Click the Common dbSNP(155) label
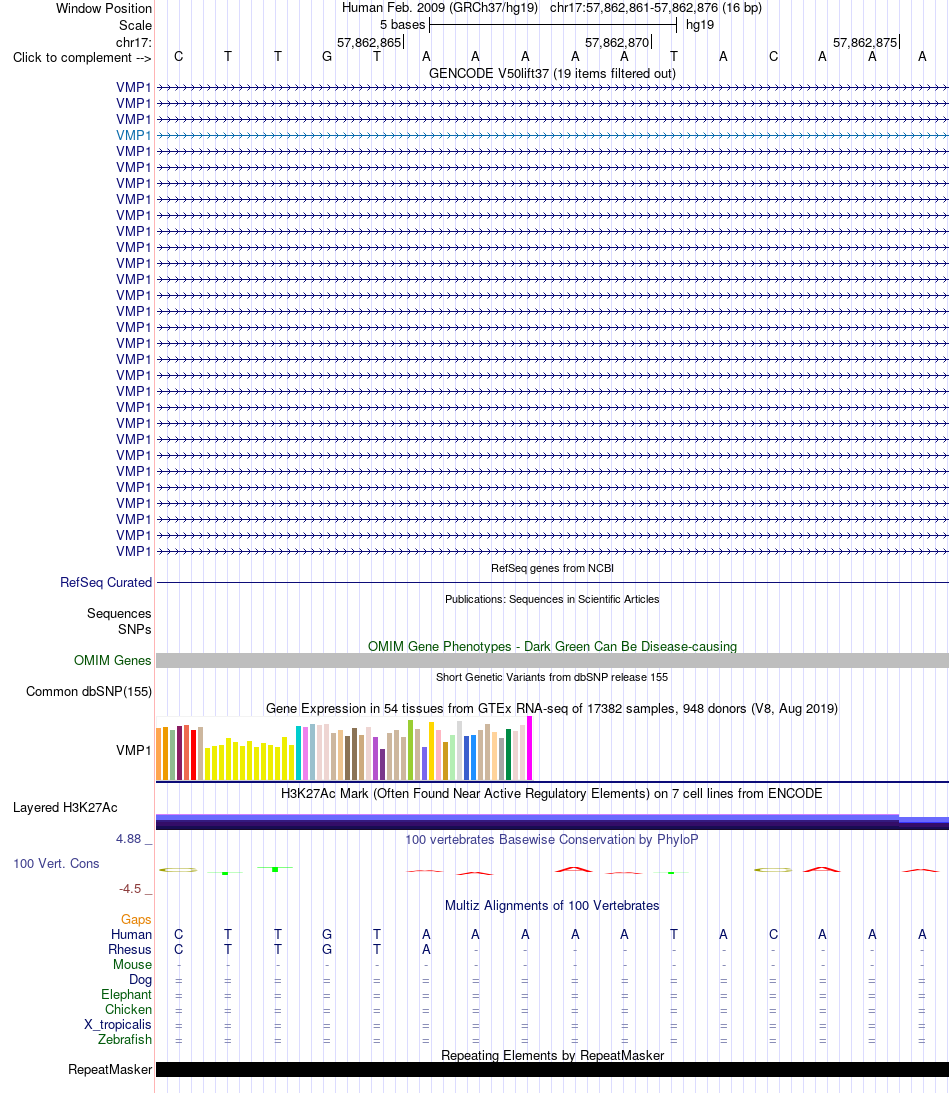 click(89, 691)
